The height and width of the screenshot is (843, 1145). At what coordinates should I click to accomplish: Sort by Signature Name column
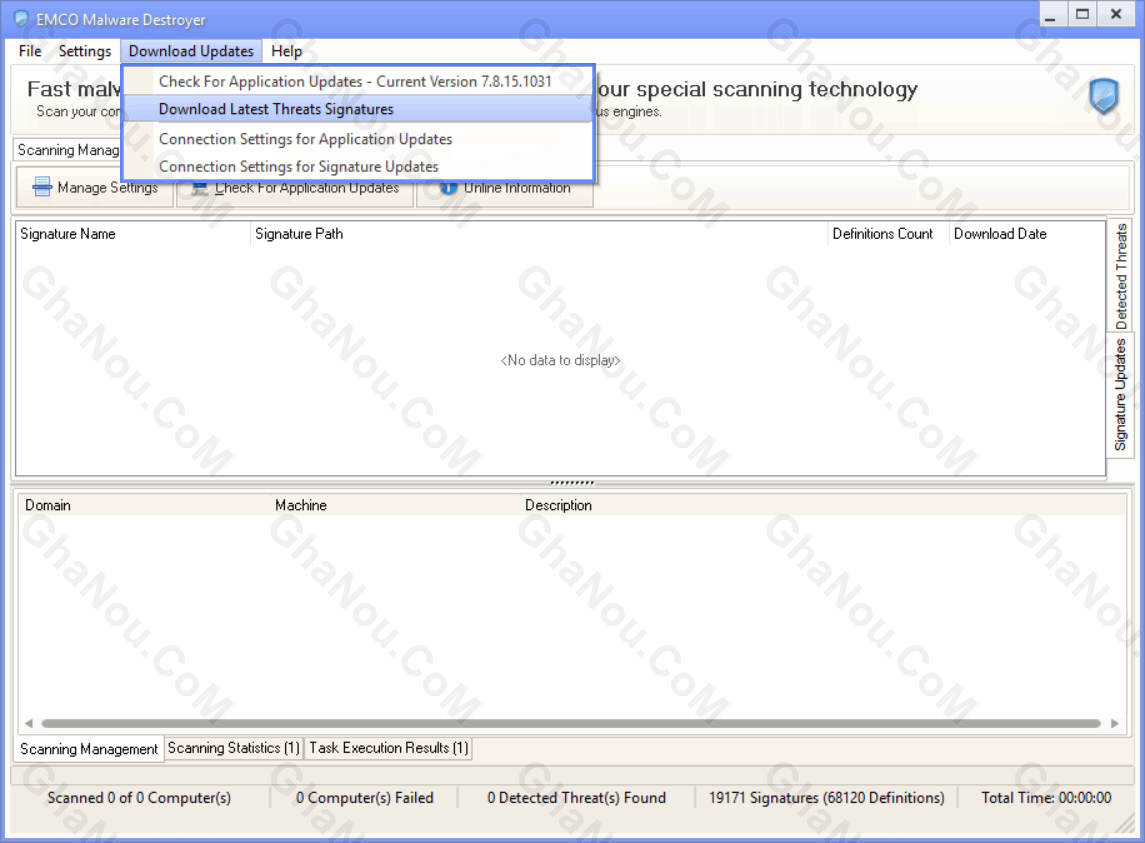point(133,234)
